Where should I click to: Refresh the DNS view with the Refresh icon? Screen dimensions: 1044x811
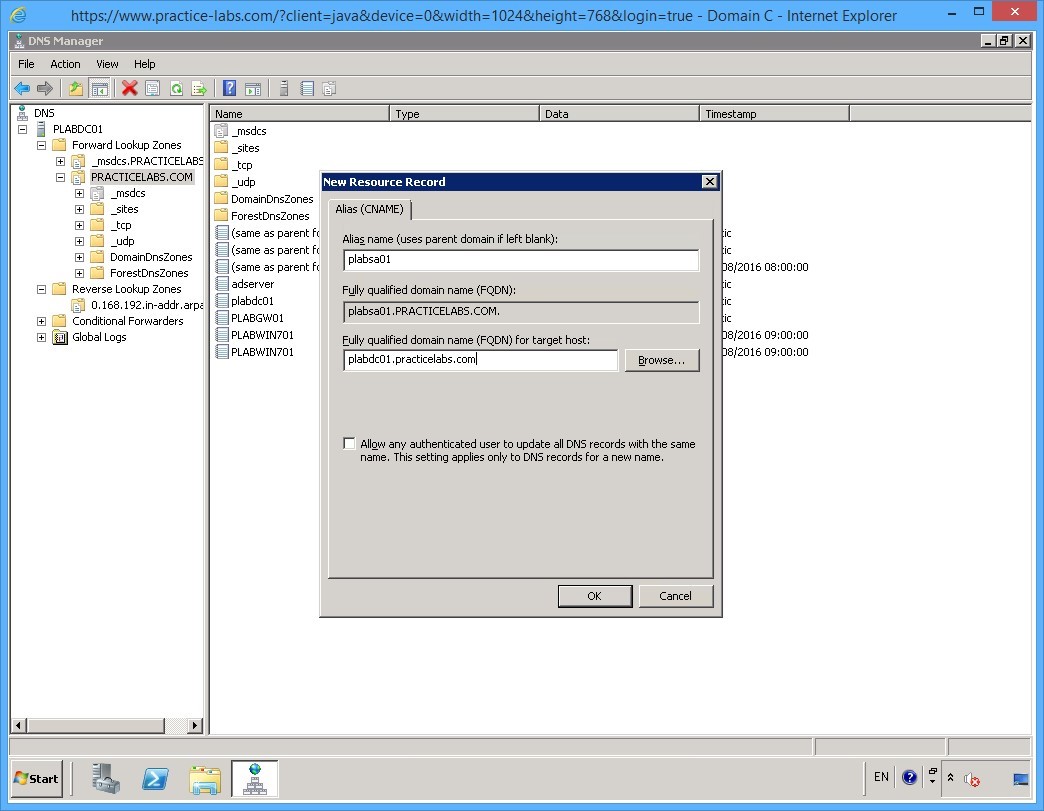click(x=178, y=88)
